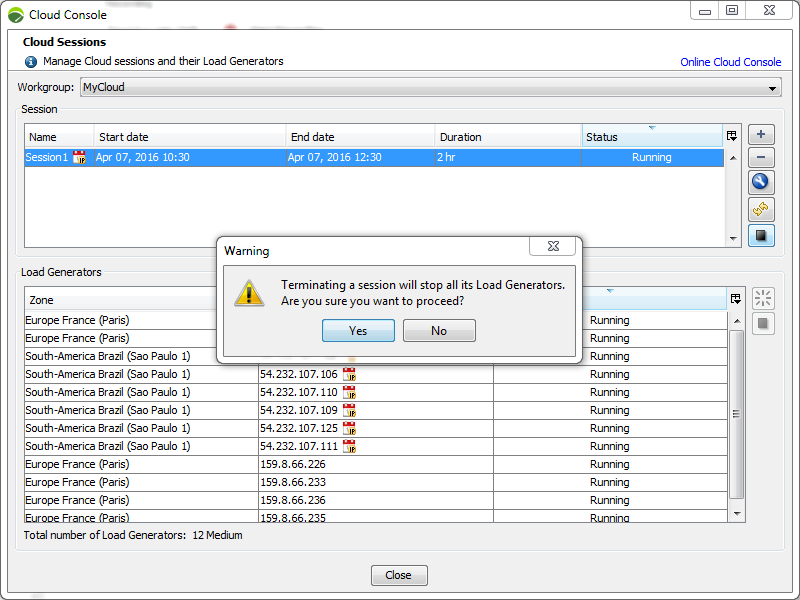Click calendar icon beside 54.232.107.106
The height and width of the screenshot is (600, 800).
click(x=349, y=374)
